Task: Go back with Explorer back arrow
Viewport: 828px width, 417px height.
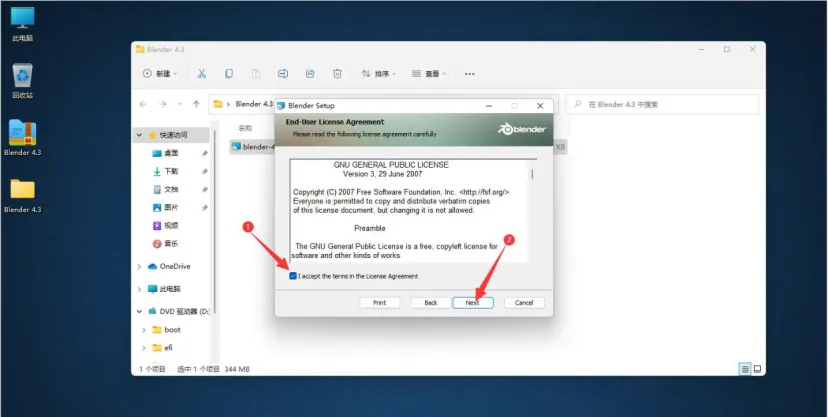Action: (143, 105)
